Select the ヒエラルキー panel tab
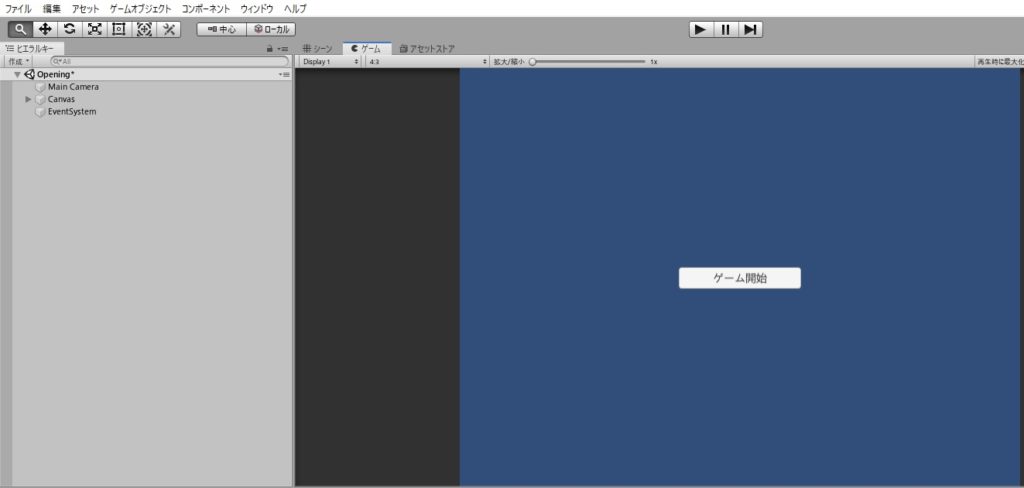The height and width of the screenshot is (488, 1024). (31, 49)
